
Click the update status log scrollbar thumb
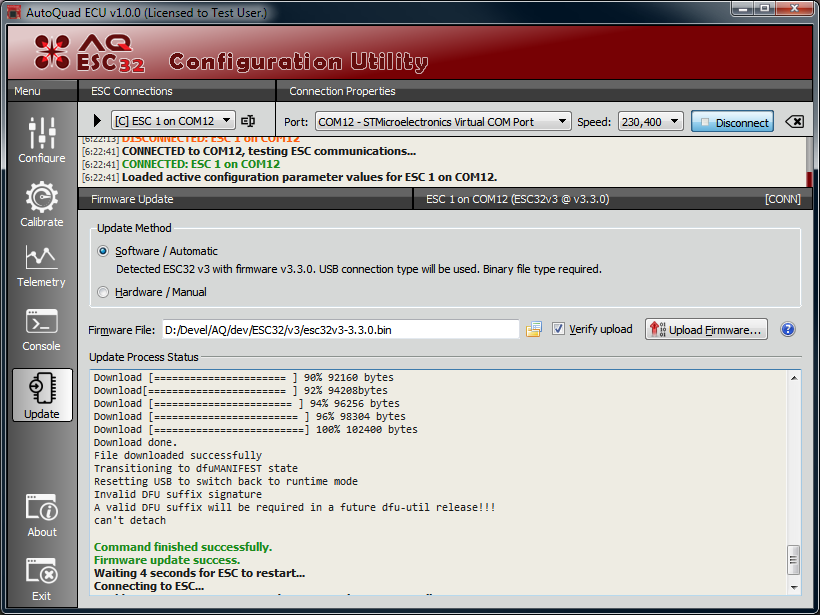(794, 560)
